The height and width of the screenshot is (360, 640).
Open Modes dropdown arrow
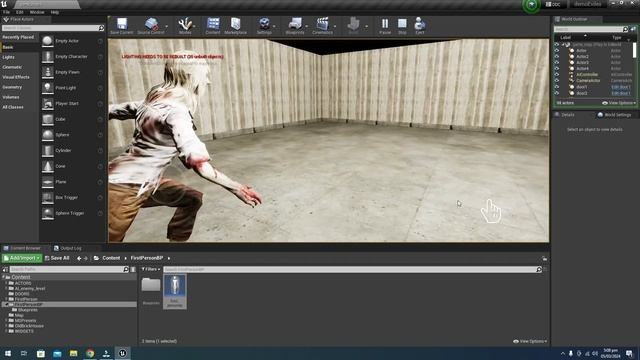point(194,26)
